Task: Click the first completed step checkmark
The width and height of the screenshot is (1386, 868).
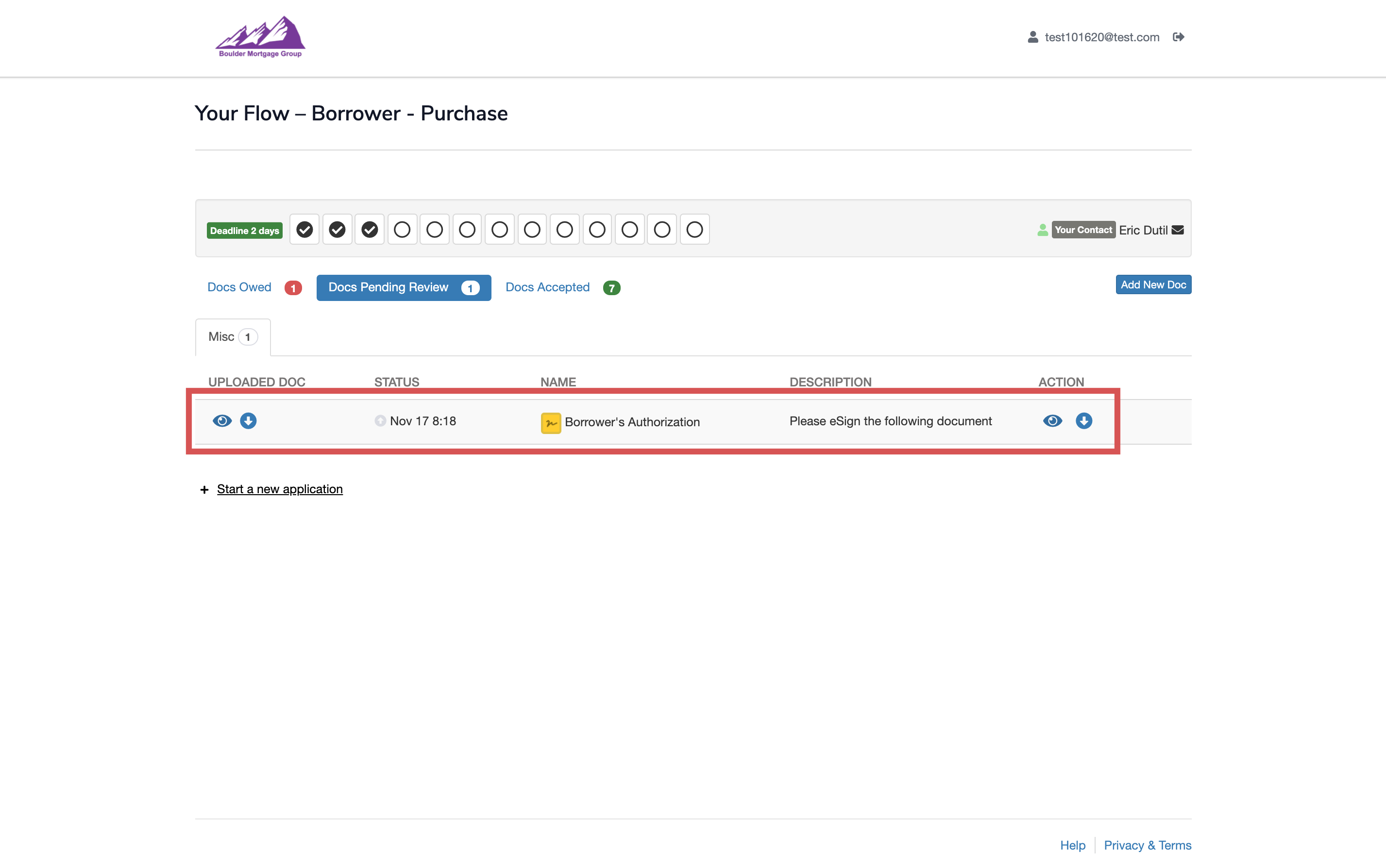Action: [304, 230]
